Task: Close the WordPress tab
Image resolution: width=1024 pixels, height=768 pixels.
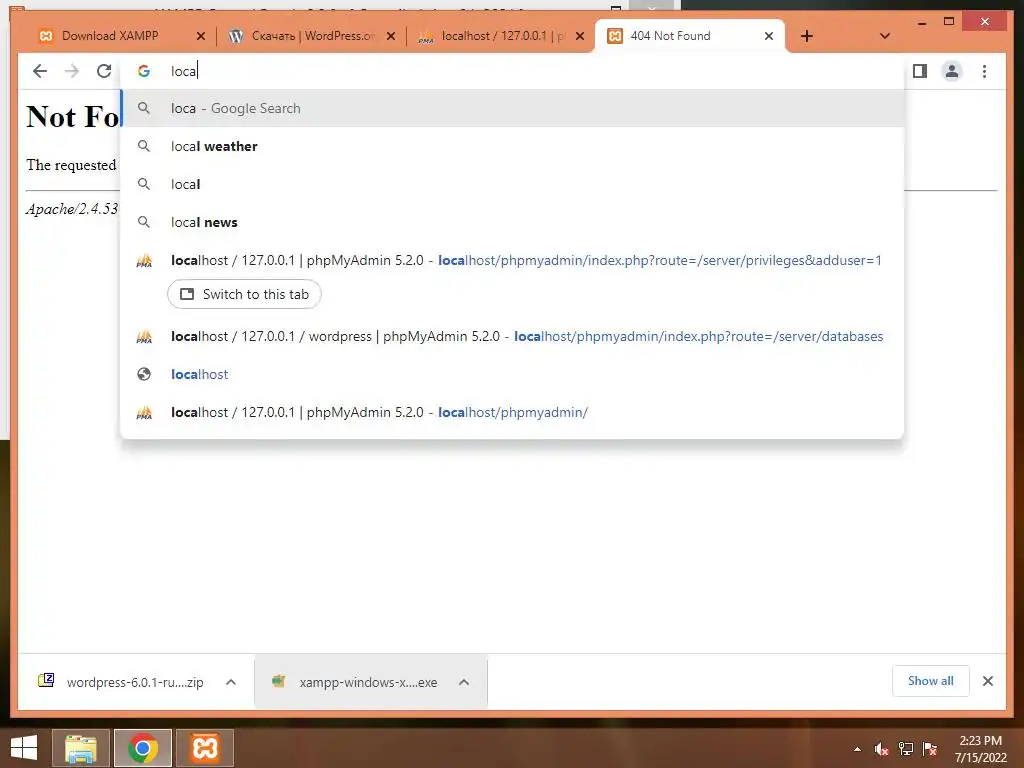Action: 391,37
